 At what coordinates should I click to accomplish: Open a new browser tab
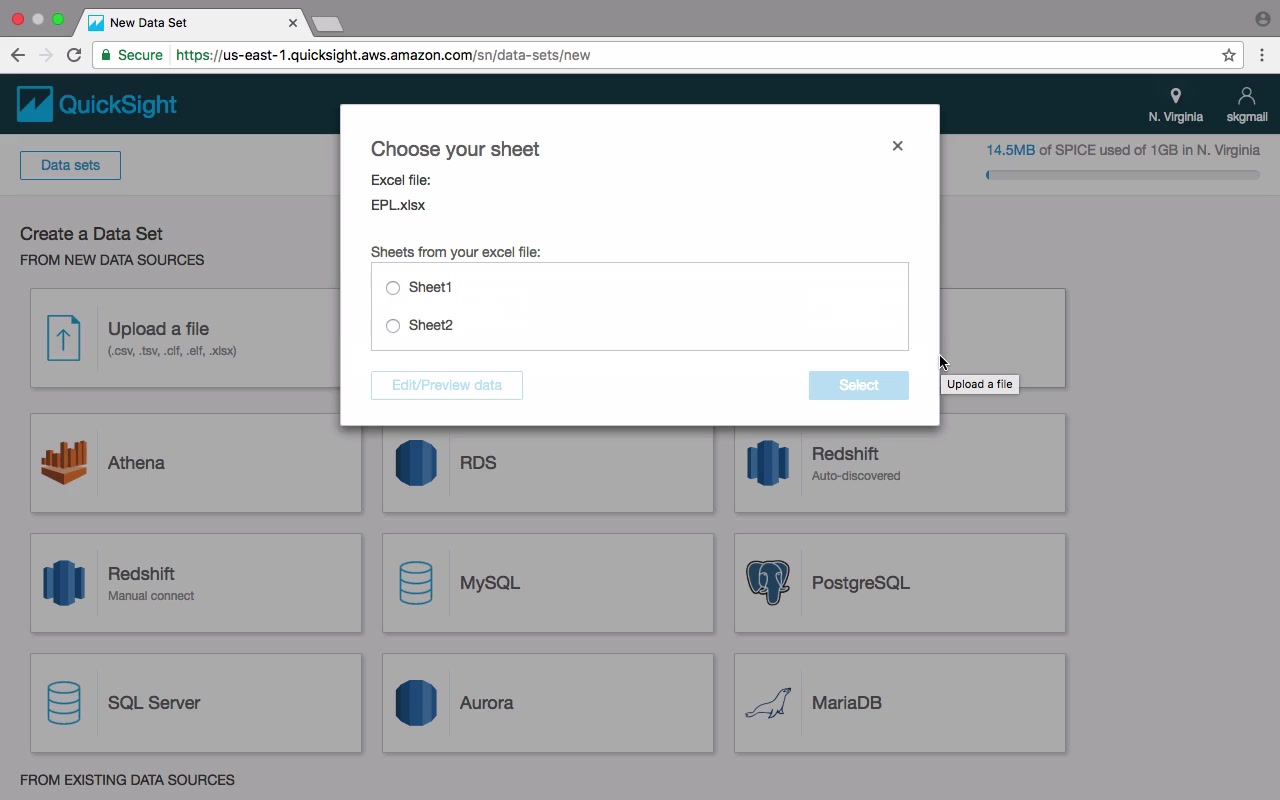click(327, 23)
